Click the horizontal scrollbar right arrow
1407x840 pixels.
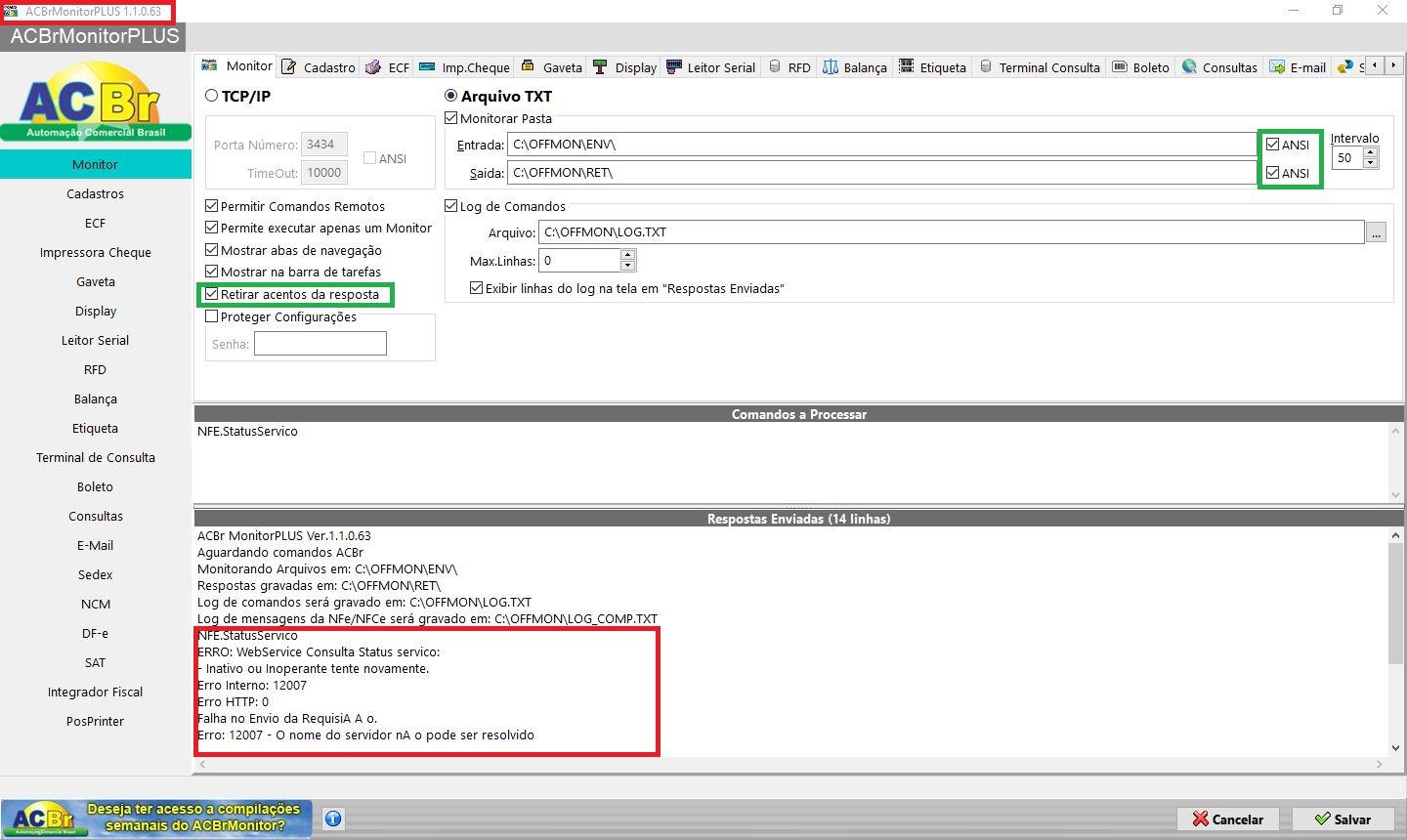click(1380, 764)
